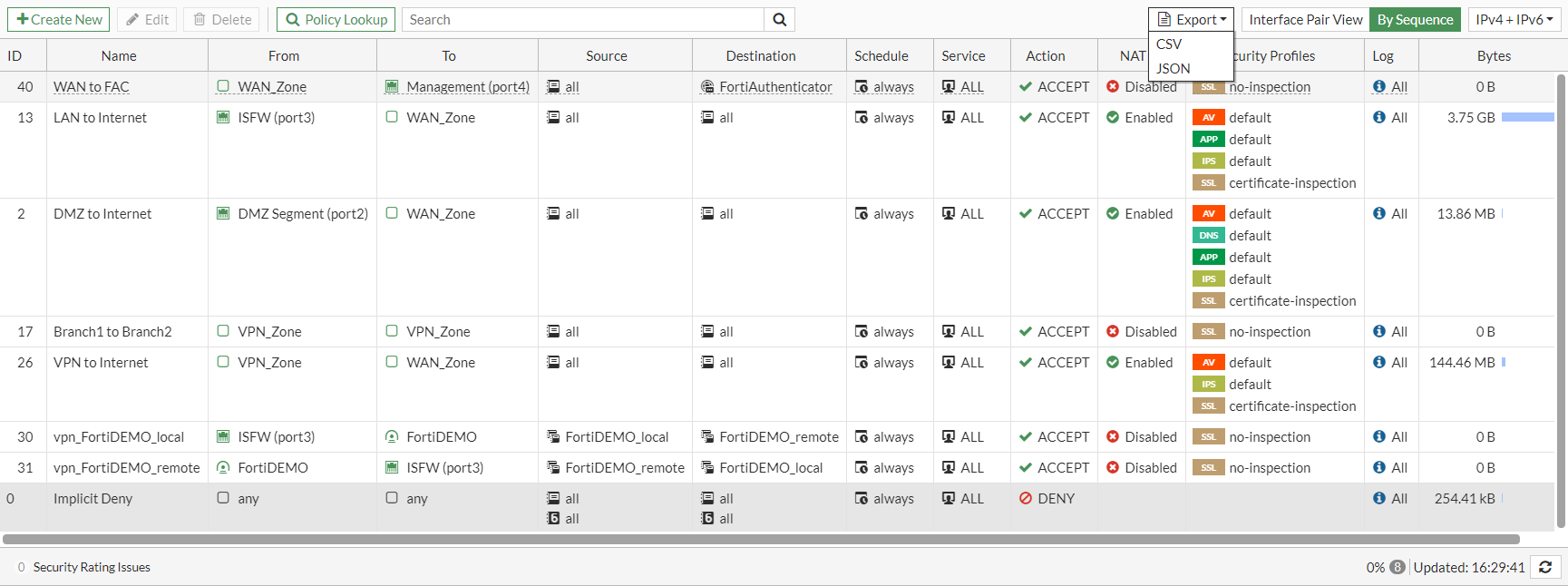Screen dimensions: 1568x586
Task: Click the FortiDEMO tunnel icon in policy 31
Action: coord(223,468)
